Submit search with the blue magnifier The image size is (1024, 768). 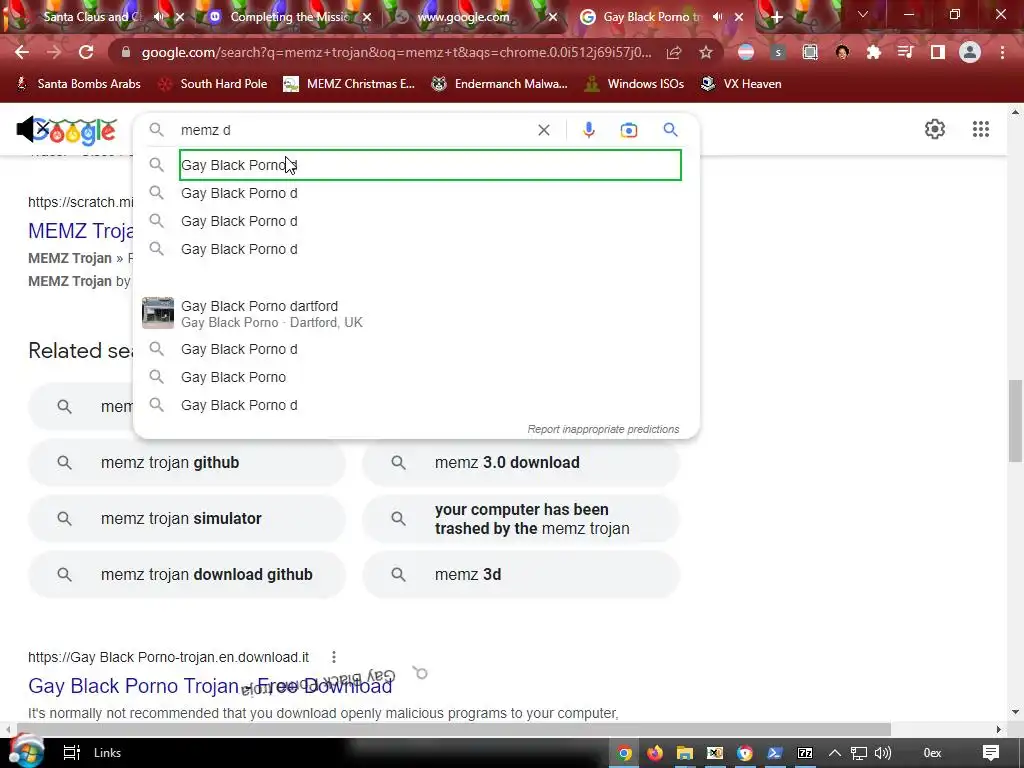pyautogui.click(x=670, y=130)
